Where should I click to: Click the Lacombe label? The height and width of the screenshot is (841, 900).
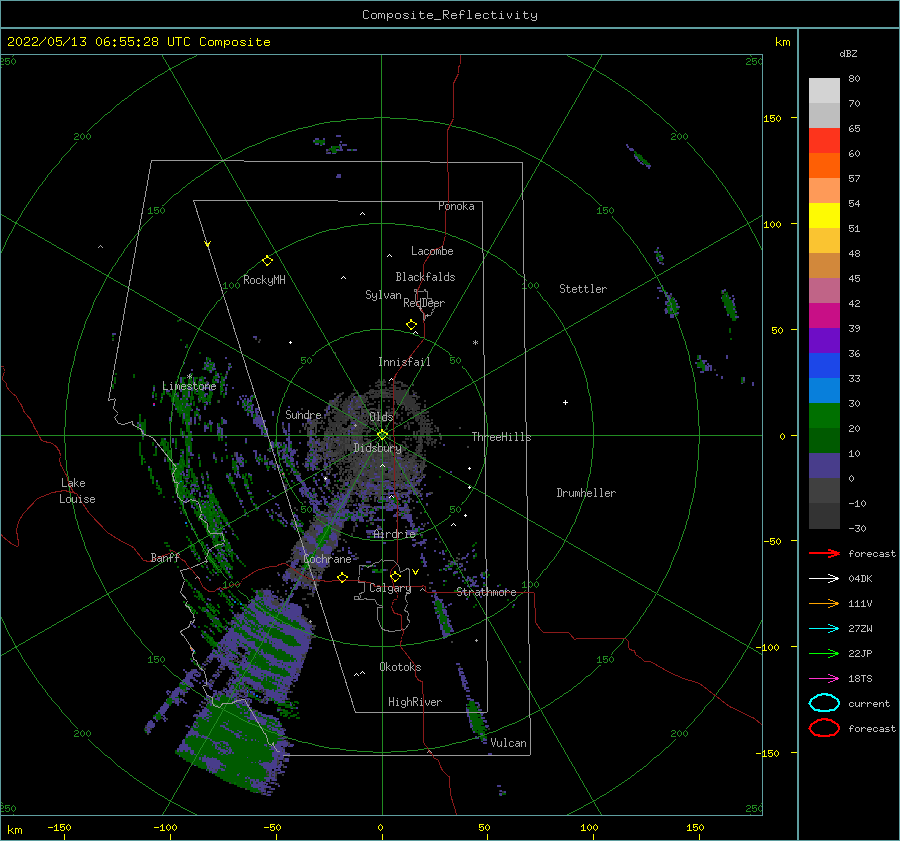432,251
